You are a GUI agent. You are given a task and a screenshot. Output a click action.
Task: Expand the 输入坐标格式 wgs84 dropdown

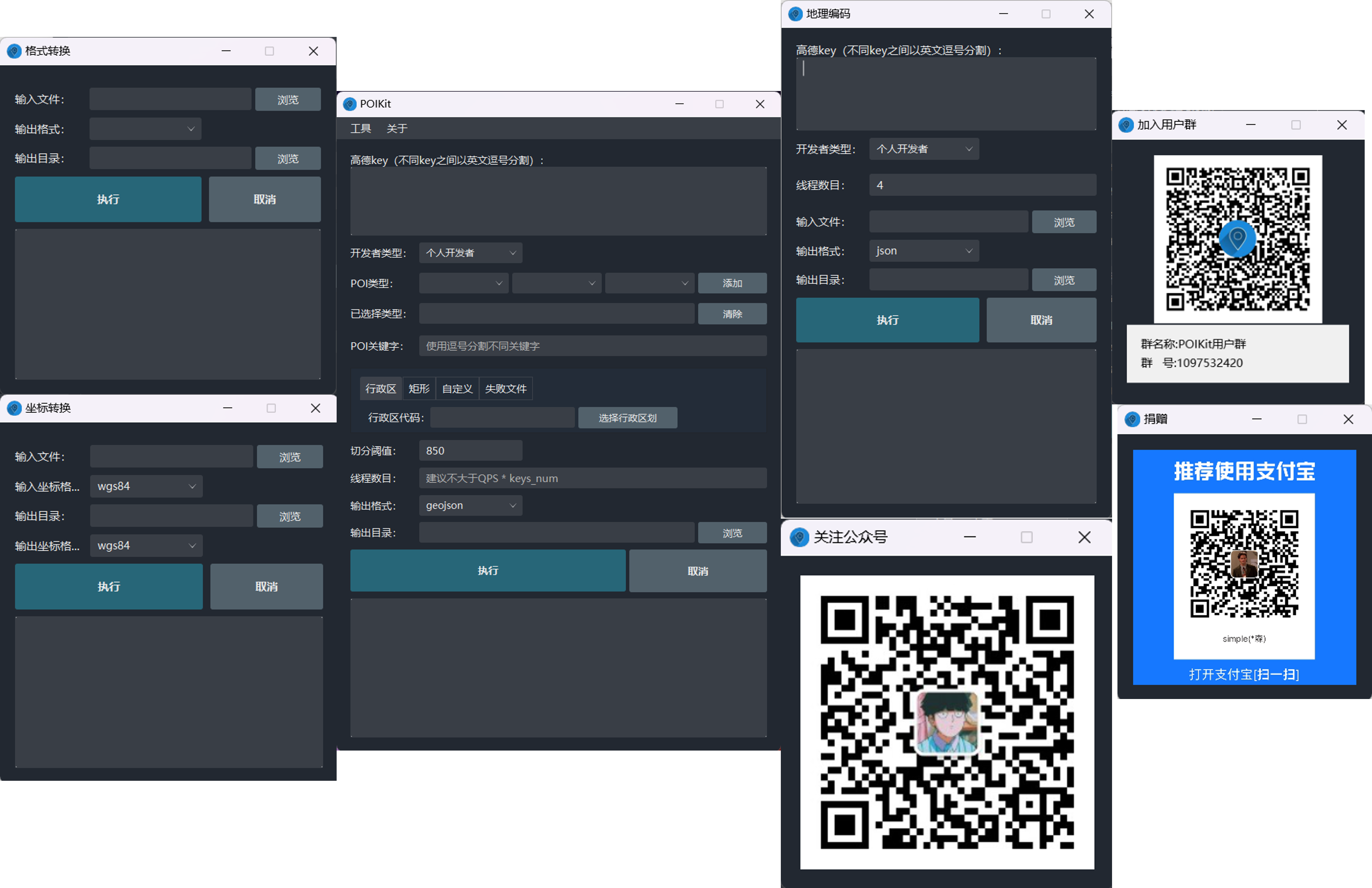[x=146, y=487]
